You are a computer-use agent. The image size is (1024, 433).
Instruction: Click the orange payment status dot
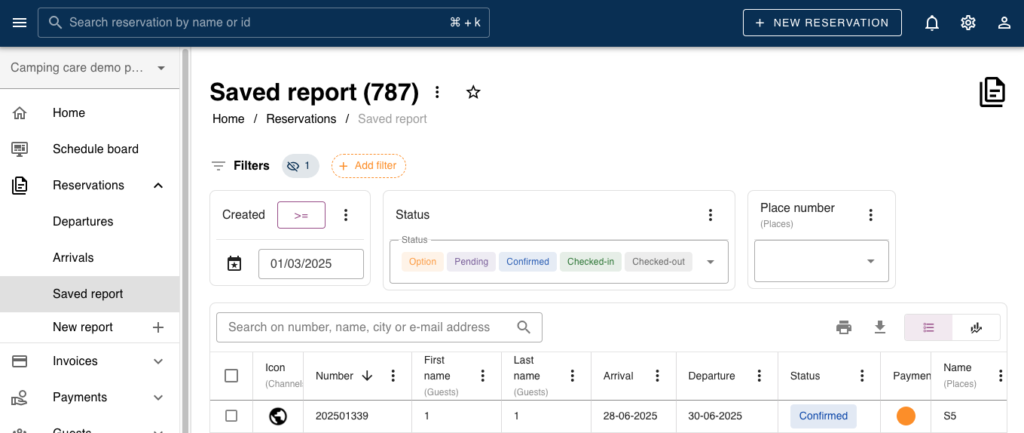[906, 416]
